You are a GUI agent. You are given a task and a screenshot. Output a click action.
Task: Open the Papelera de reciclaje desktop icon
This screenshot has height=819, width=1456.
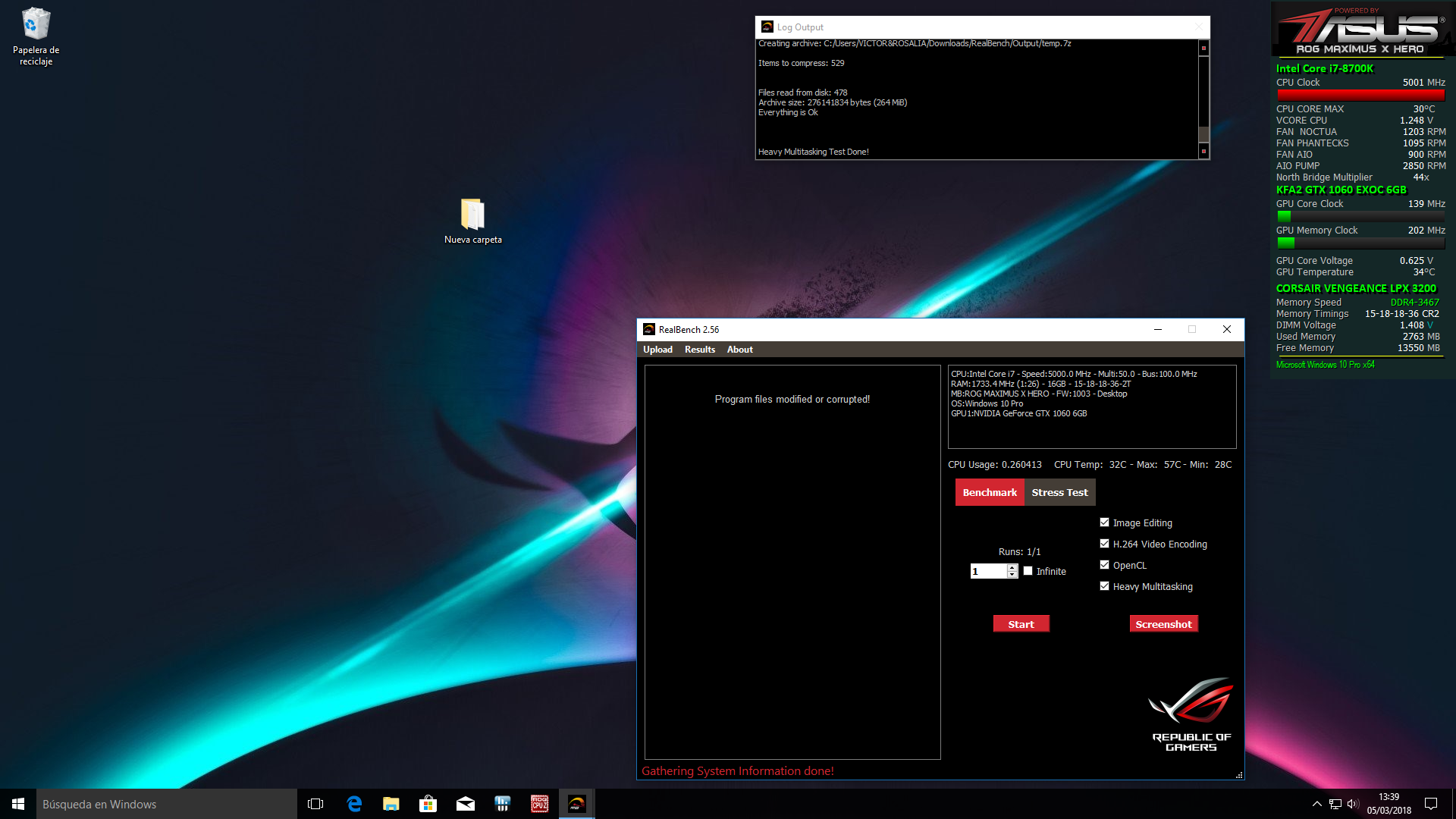tap(36, 36)
